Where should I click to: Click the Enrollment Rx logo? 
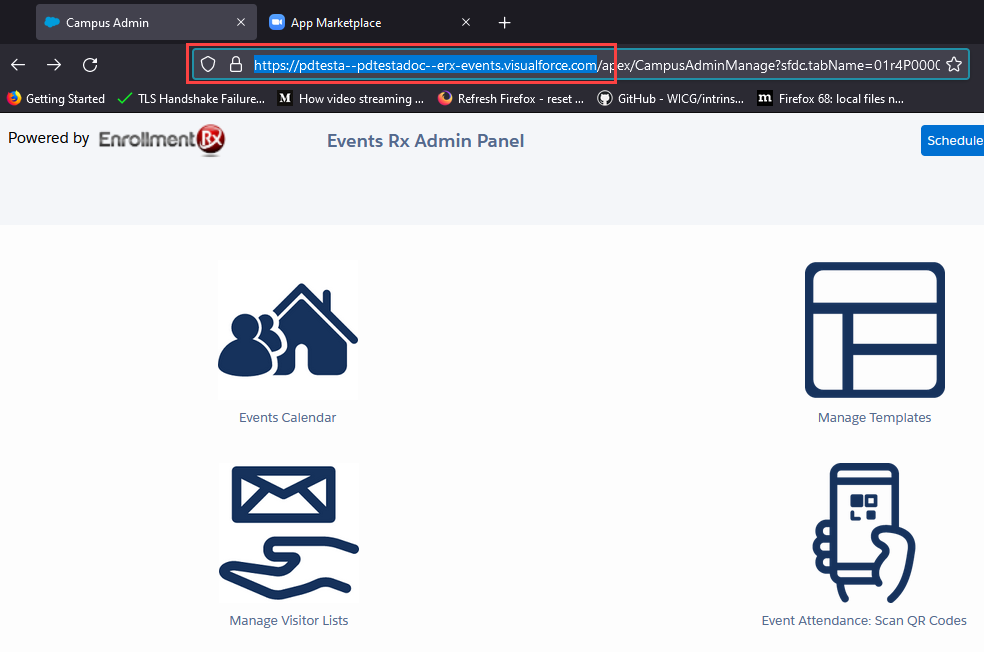(162, 140)
